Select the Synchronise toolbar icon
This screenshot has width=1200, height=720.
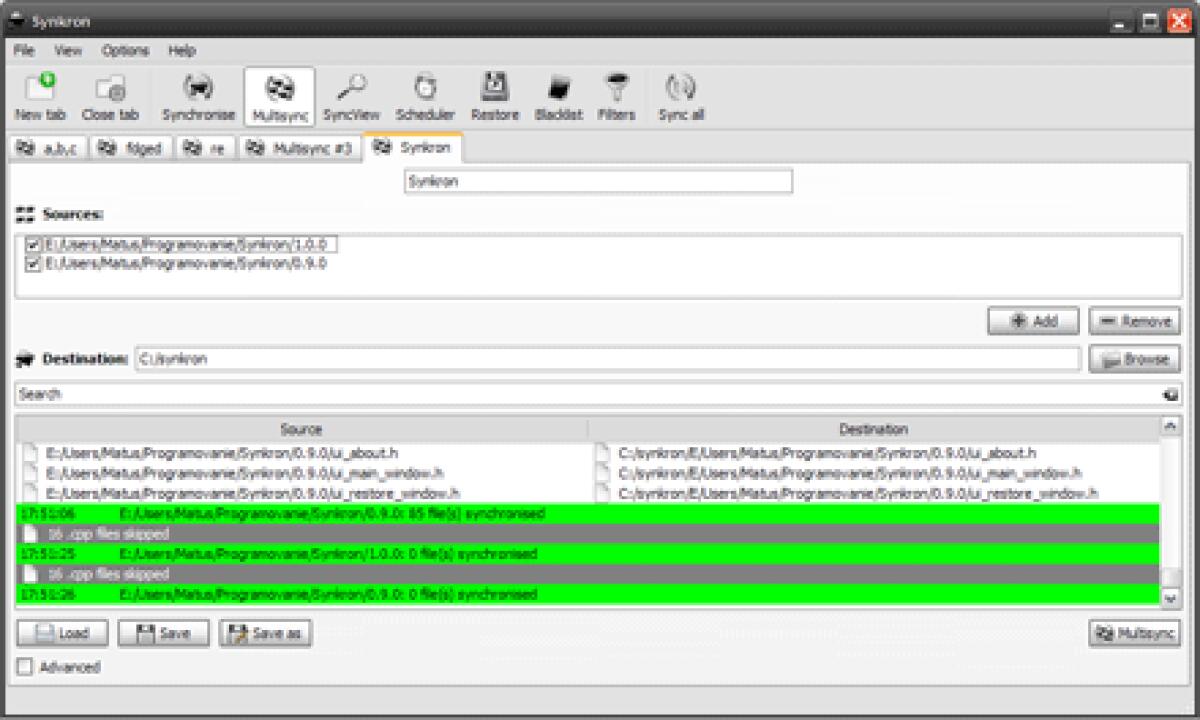(198, 97)
